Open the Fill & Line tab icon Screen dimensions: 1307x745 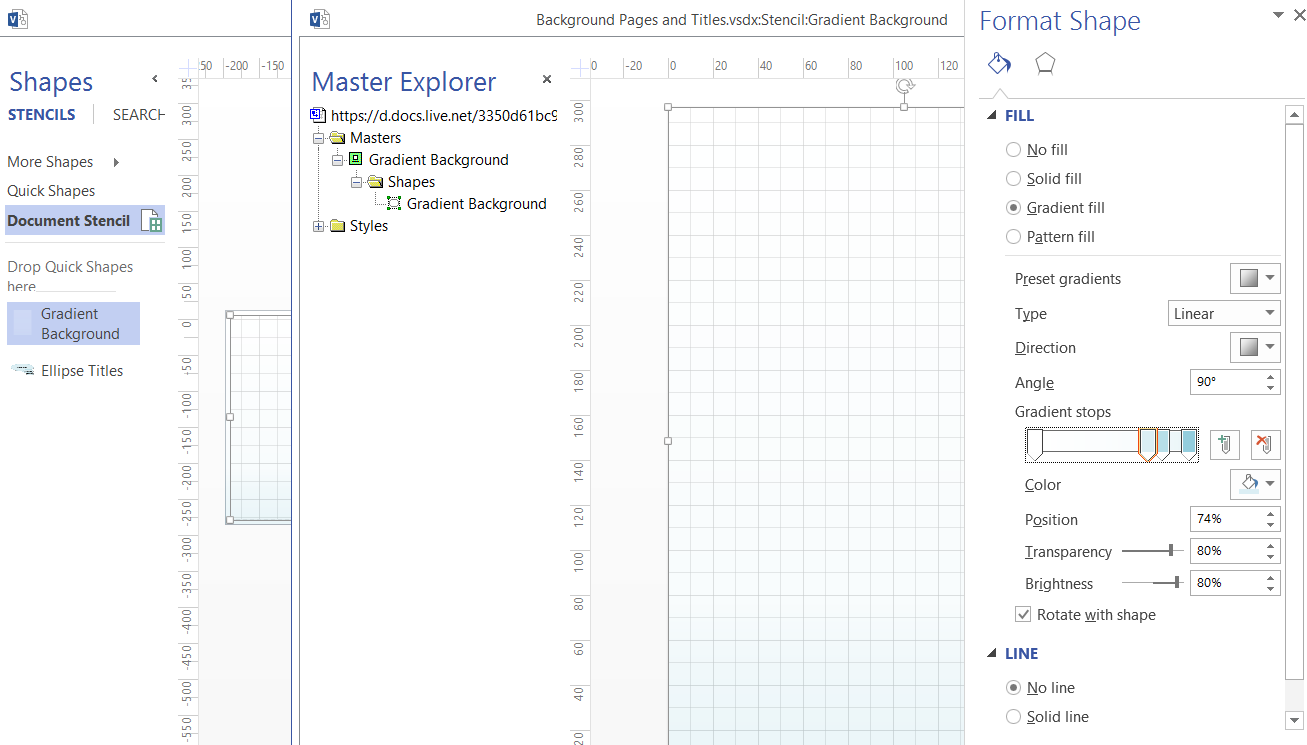click(x=999, y=64)
